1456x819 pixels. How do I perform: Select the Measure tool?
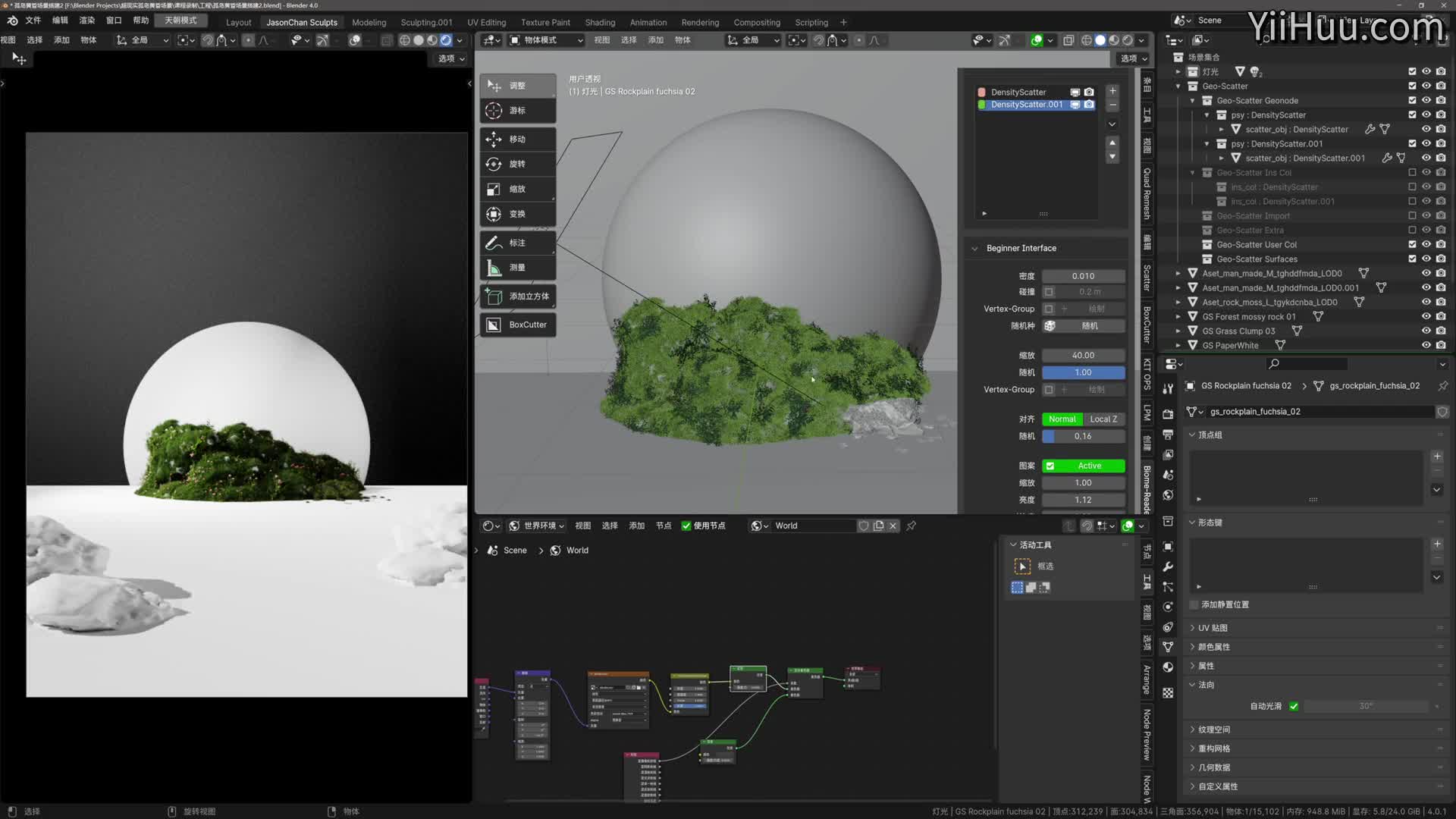coord(518,268)
